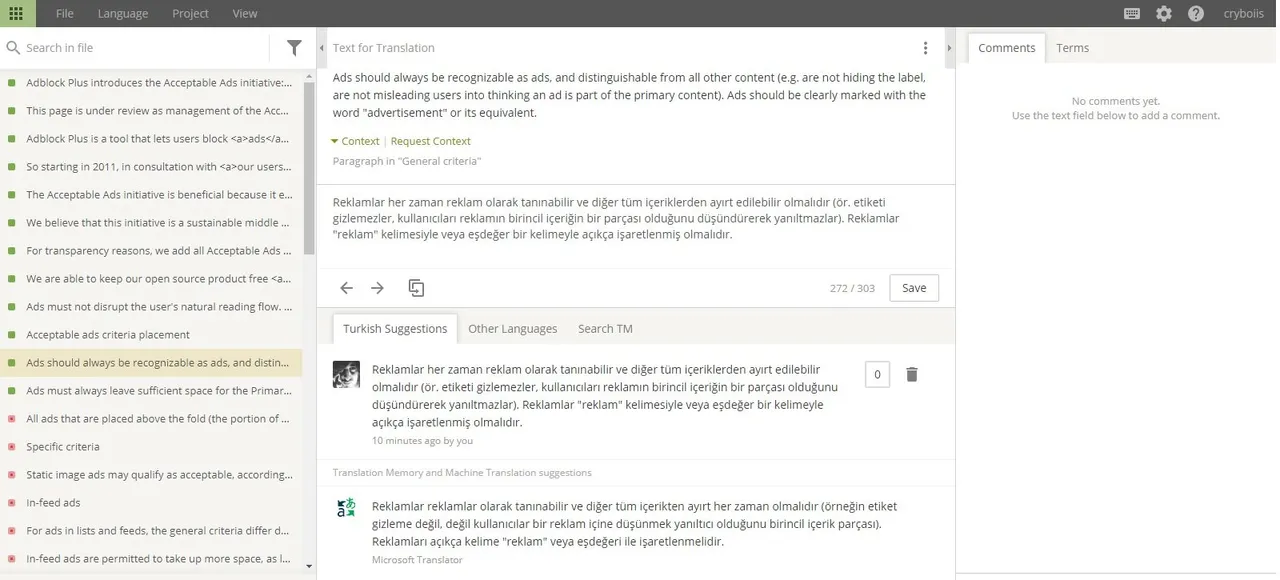
Task: Select string 'So starting in 2011, in consultation'
Action: pos(151,167)
